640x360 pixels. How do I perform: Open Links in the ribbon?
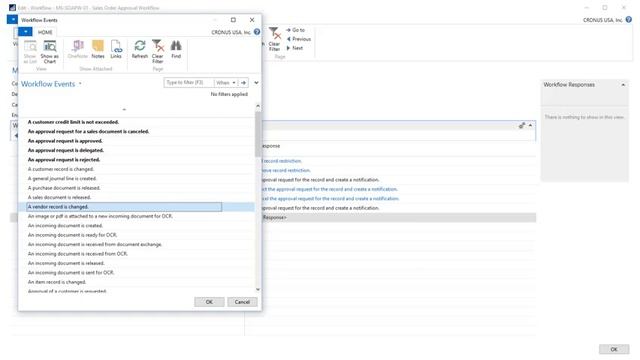116,49
